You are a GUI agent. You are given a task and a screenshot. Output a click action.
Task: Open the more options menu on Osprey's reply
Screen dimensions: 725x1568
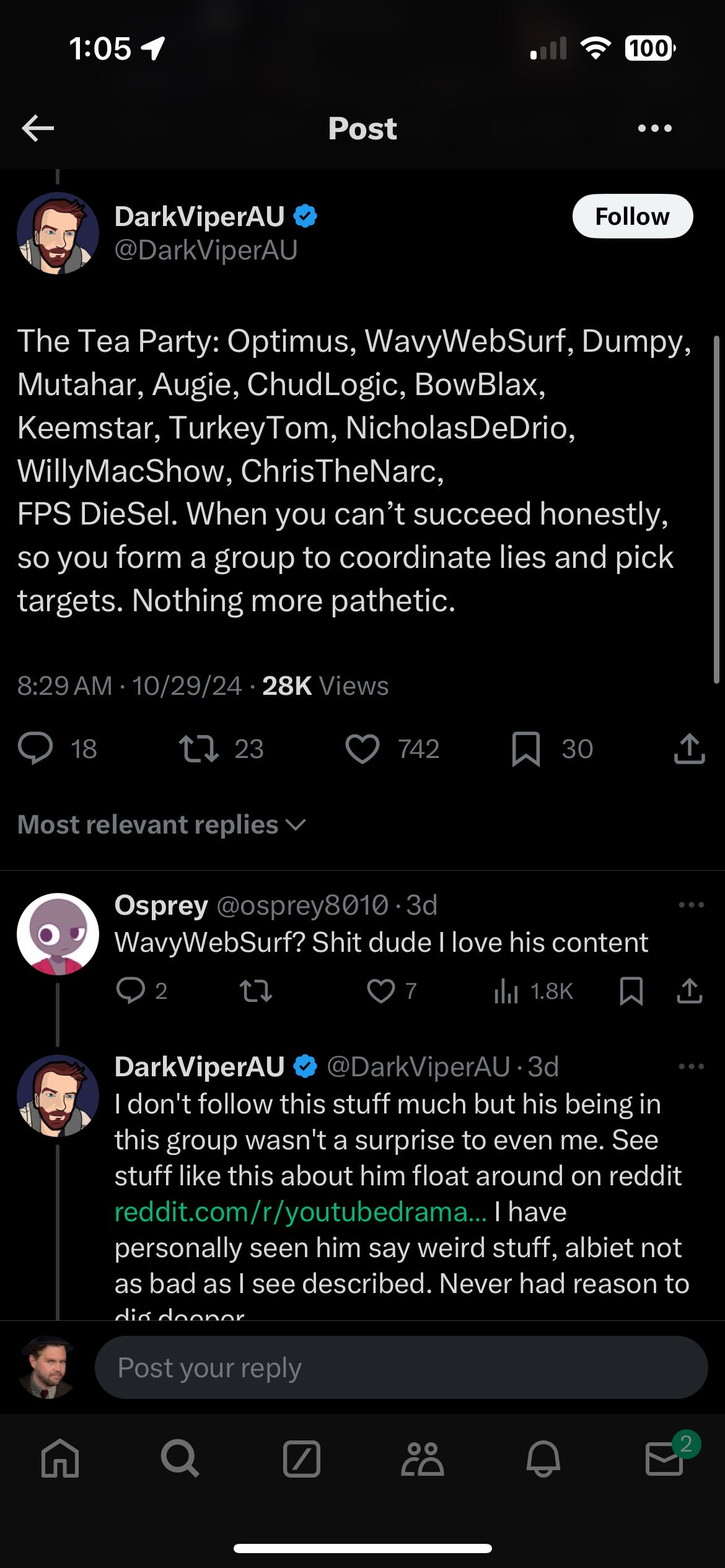691,905
